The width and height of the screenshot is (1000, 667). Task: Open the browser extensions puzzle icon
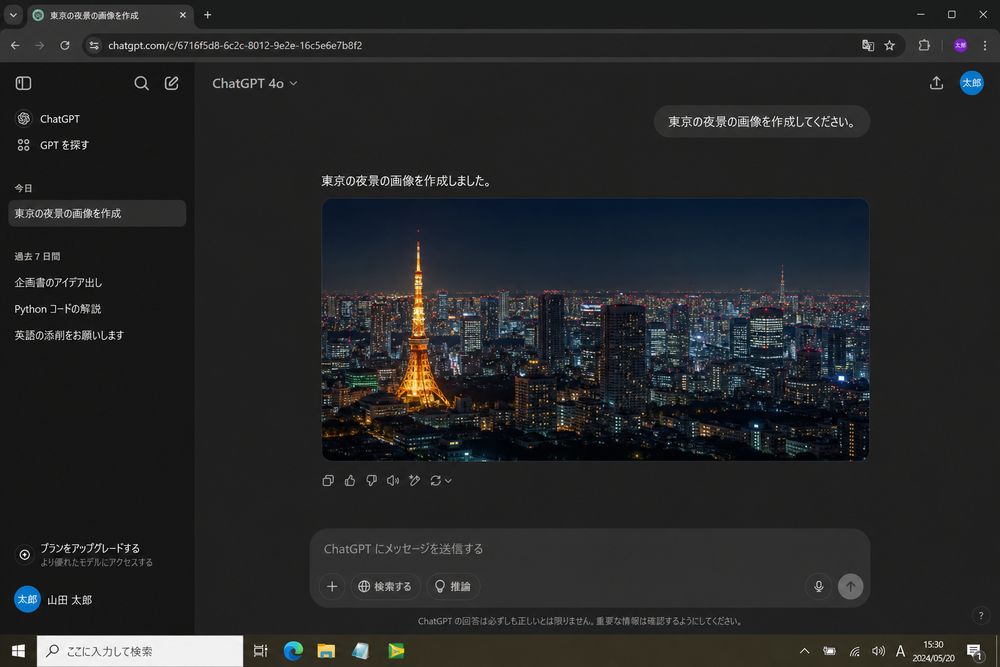pyautogui.click(x=924, y=45)
